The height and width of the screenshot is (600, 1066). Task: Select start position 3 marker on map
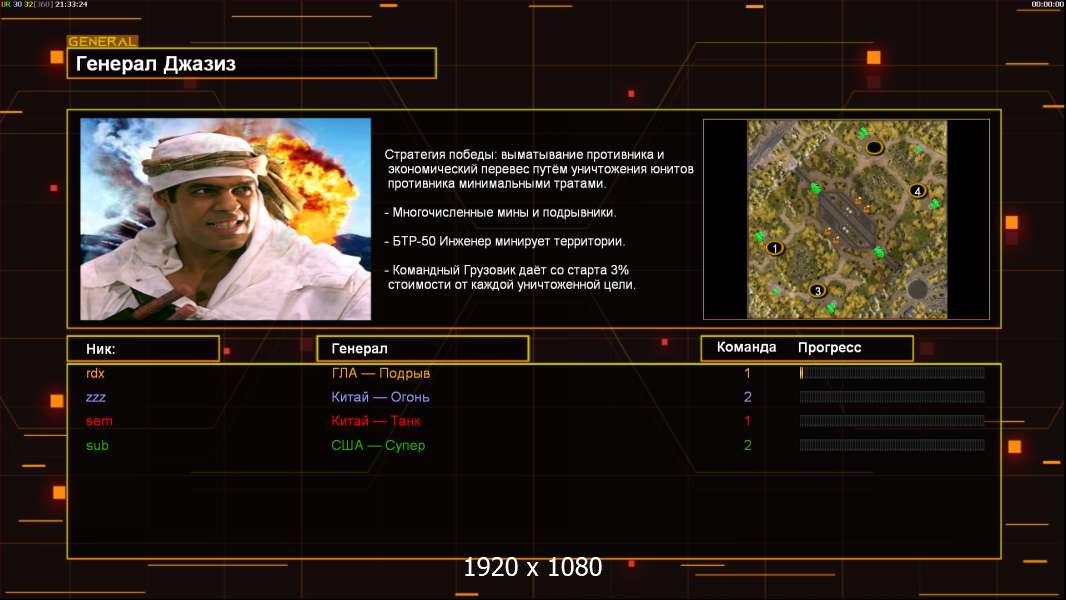(817, 291)
